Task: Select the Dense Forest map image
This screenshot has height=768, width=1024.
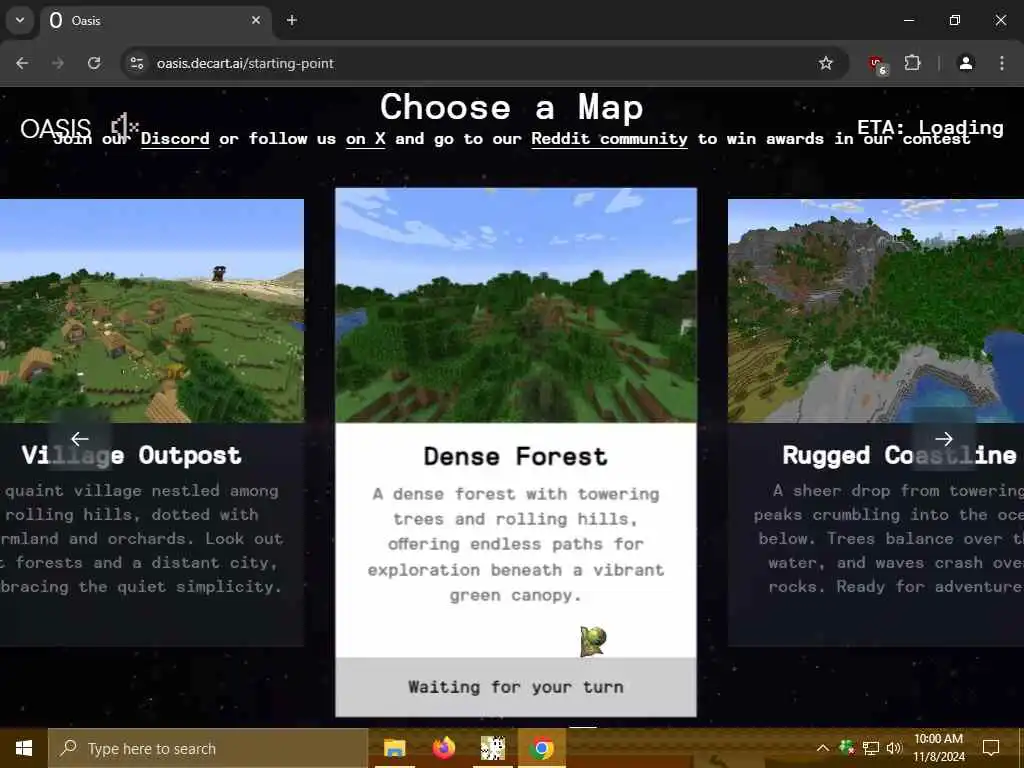Action: (x=516, y=305)
